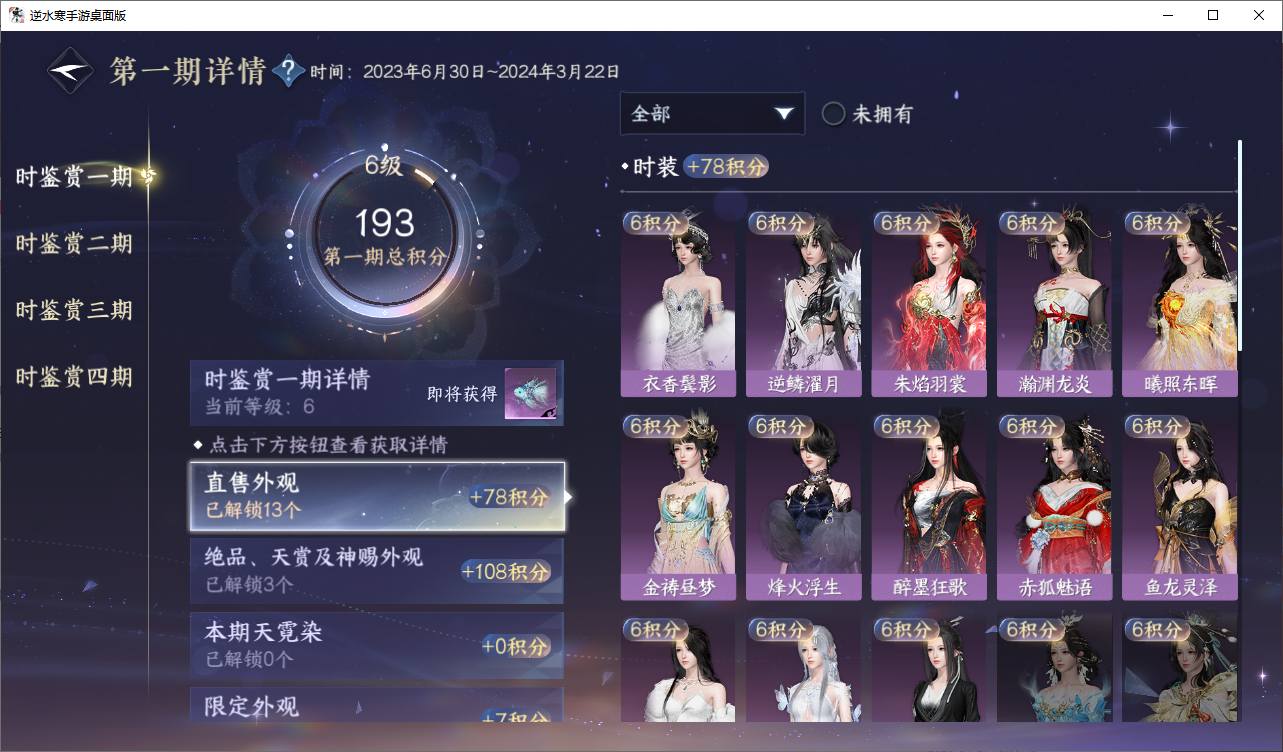The width and height of the screenshot is (1283, 752).
Task: Open the question mark help icon
Action: (288, 71)
